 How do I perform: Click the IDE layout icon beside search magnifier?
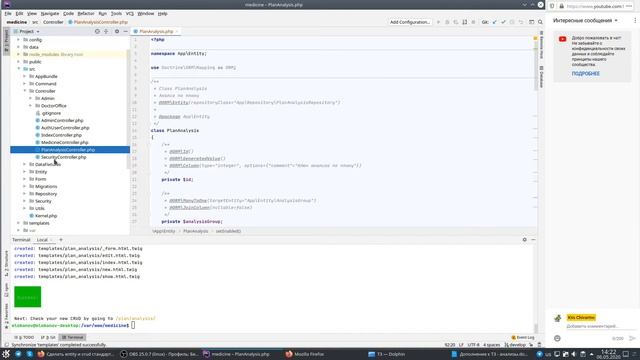click(x=531, y=22)
